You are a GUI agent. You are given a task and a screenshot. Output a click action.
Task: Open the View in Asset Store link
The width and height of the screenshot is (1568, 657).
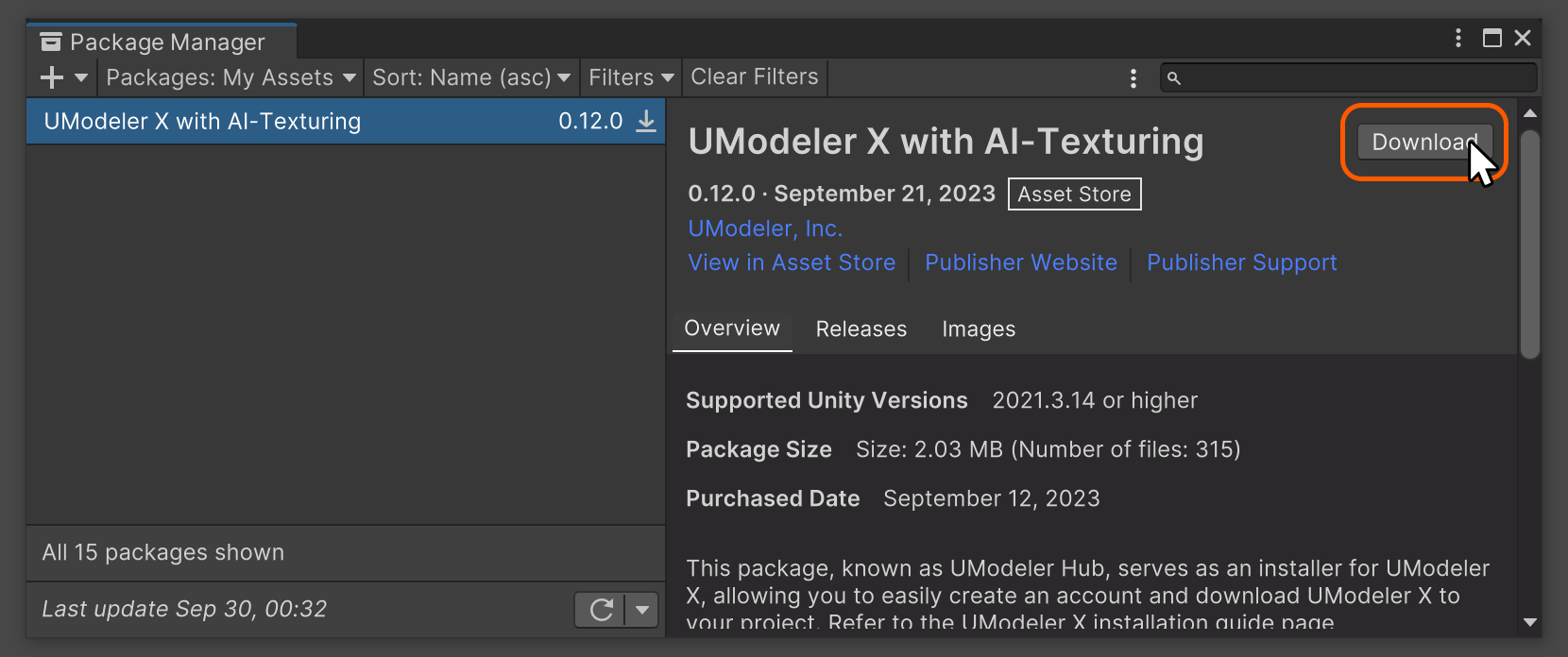pos(792,262)
